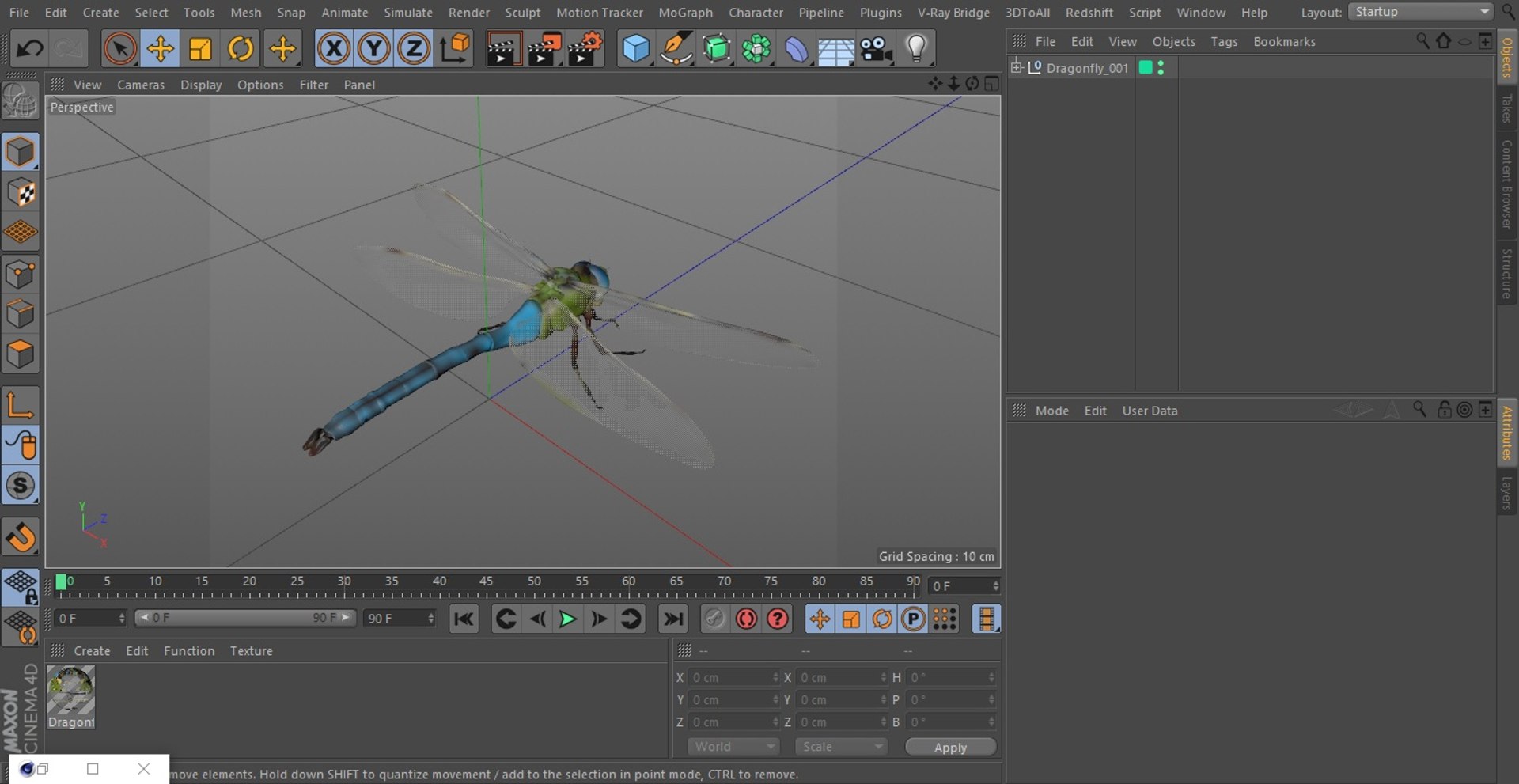1519x784 pixels.
Task: Switch to the Takes side tab
Action: [1507, 108]
